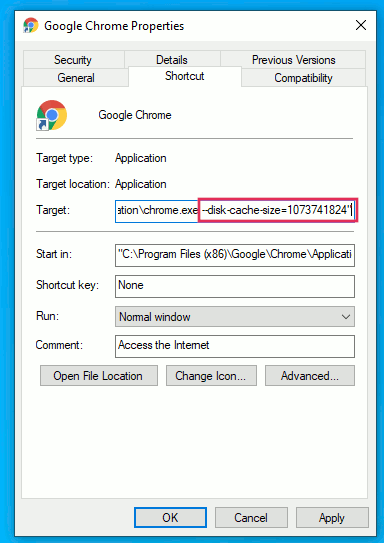
Task: Open the Compatibility tab
Action: click(x=303, y=78)
